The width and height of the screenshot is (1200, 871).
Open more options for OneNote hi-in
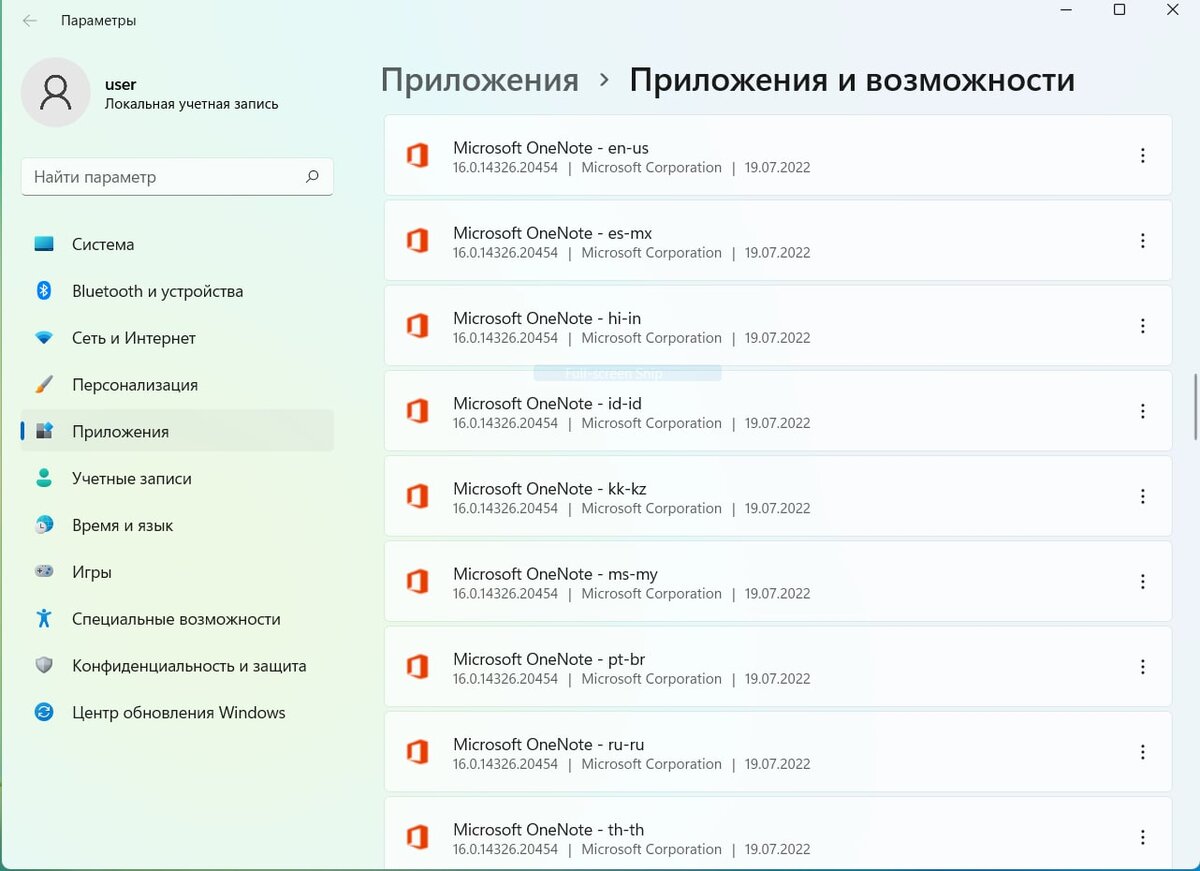(1143, 326)
